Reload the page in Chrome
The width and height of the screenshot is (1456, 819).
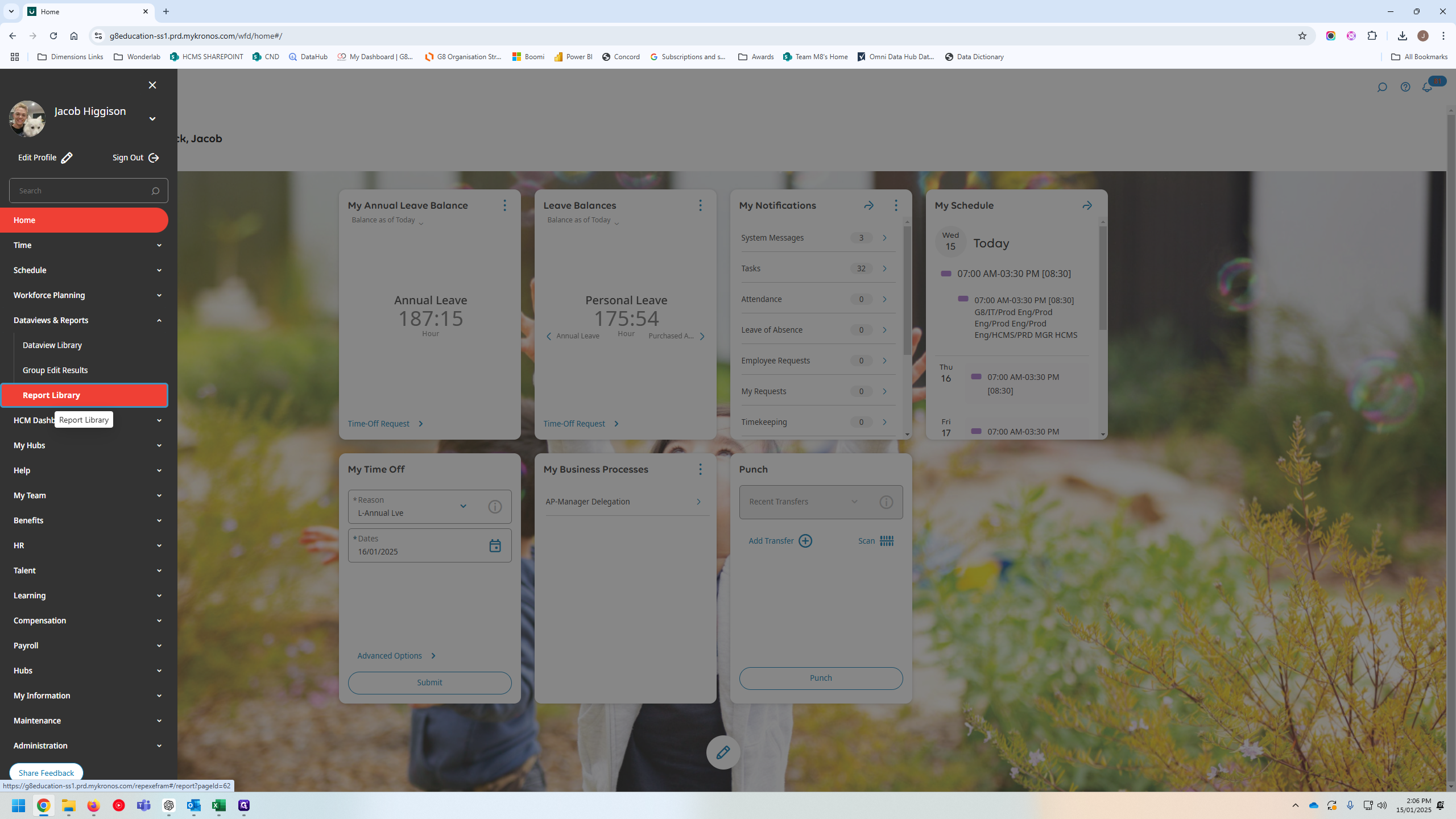click(53, 36)
